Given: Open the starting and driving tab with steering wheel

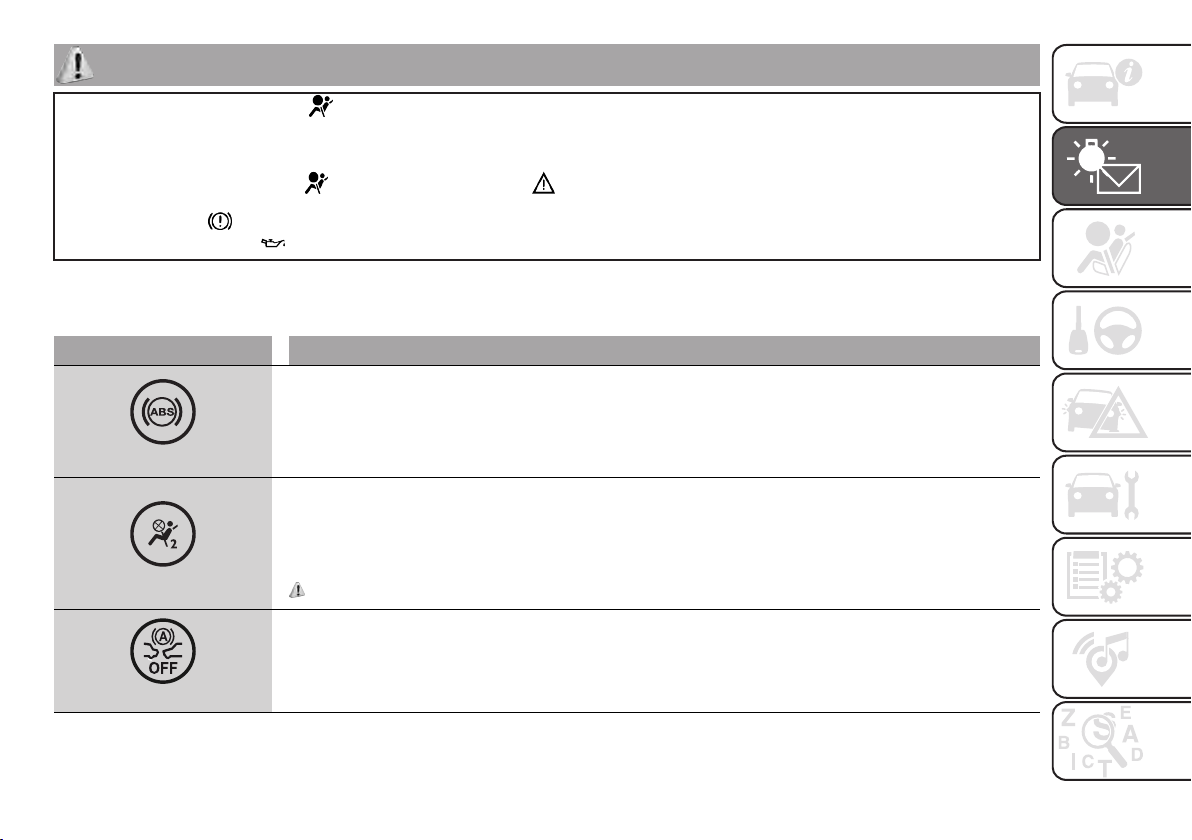Looking at the screenshot, I should pyautogui.click(x=1121, y=331).
